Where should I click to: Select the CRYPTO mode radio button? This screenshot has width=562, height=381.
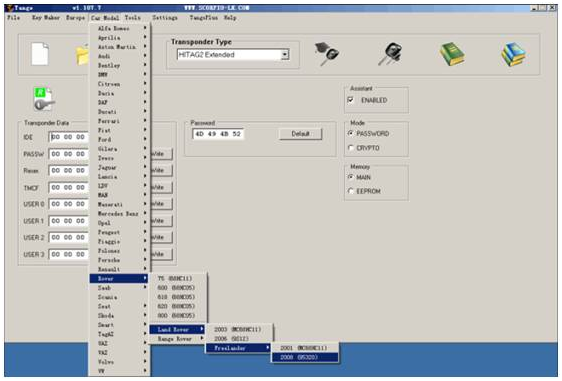351,148
